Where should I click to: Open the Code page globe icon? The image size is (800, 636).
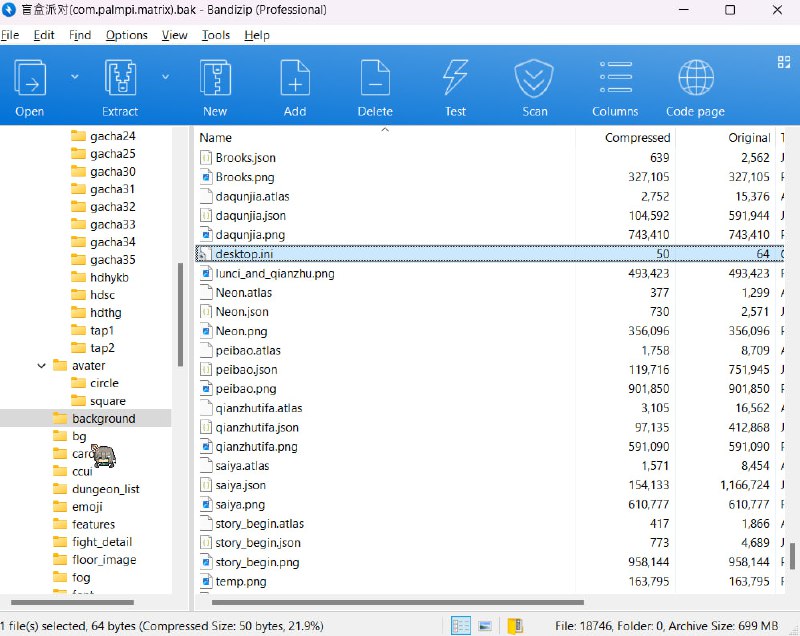pyautogui.click(x=695, y=78)
